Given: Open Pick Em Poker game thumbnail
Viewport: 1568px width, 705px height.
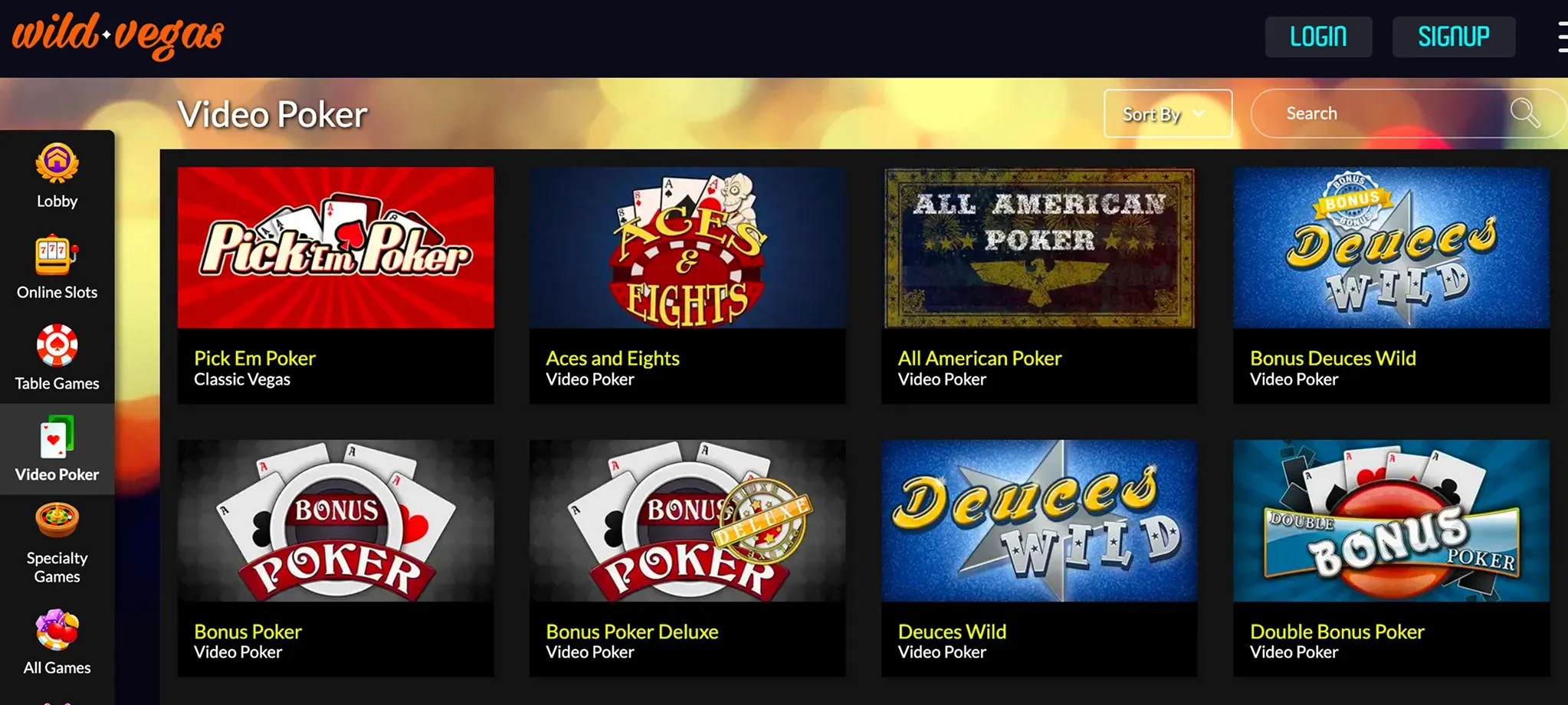Looking at the screenshot, I should click(x=336, y=248).
